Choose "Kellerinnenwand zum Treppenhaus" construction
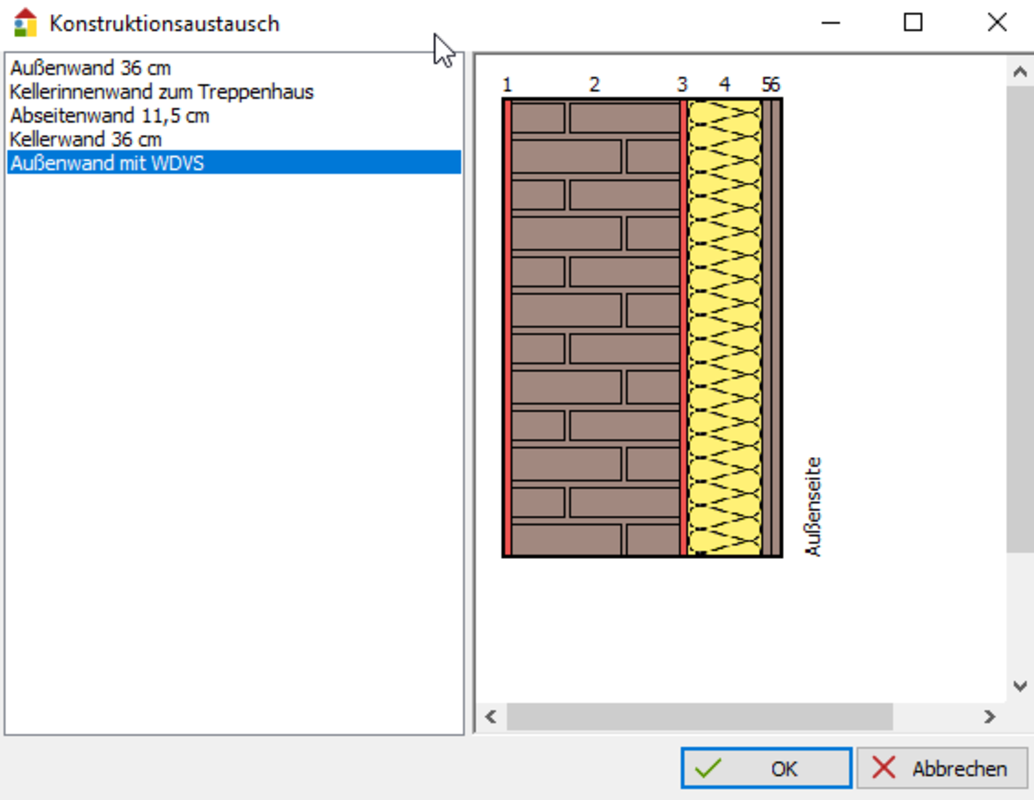Screen dimensions: 1034x800 pos(161,92)
